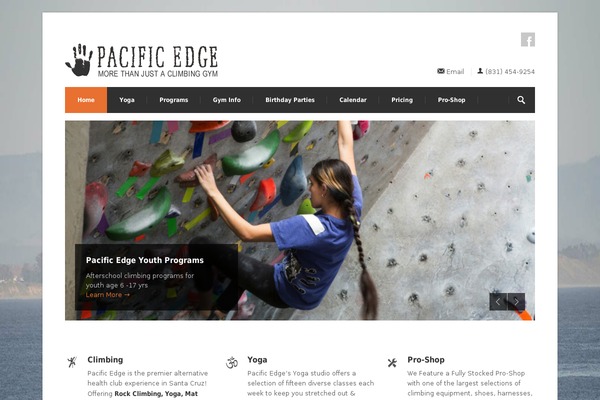Click the Learn More link on slider
This screenshot has width=600, height=400.
(x=108, y=295)
